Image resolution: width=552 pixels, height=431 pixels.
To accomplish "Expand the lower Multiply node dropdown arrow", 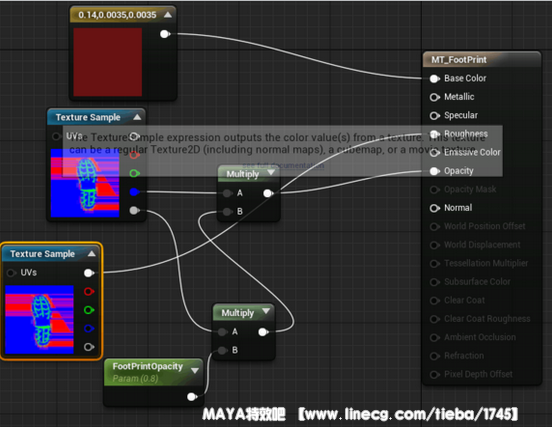I will tap(266, 311).
